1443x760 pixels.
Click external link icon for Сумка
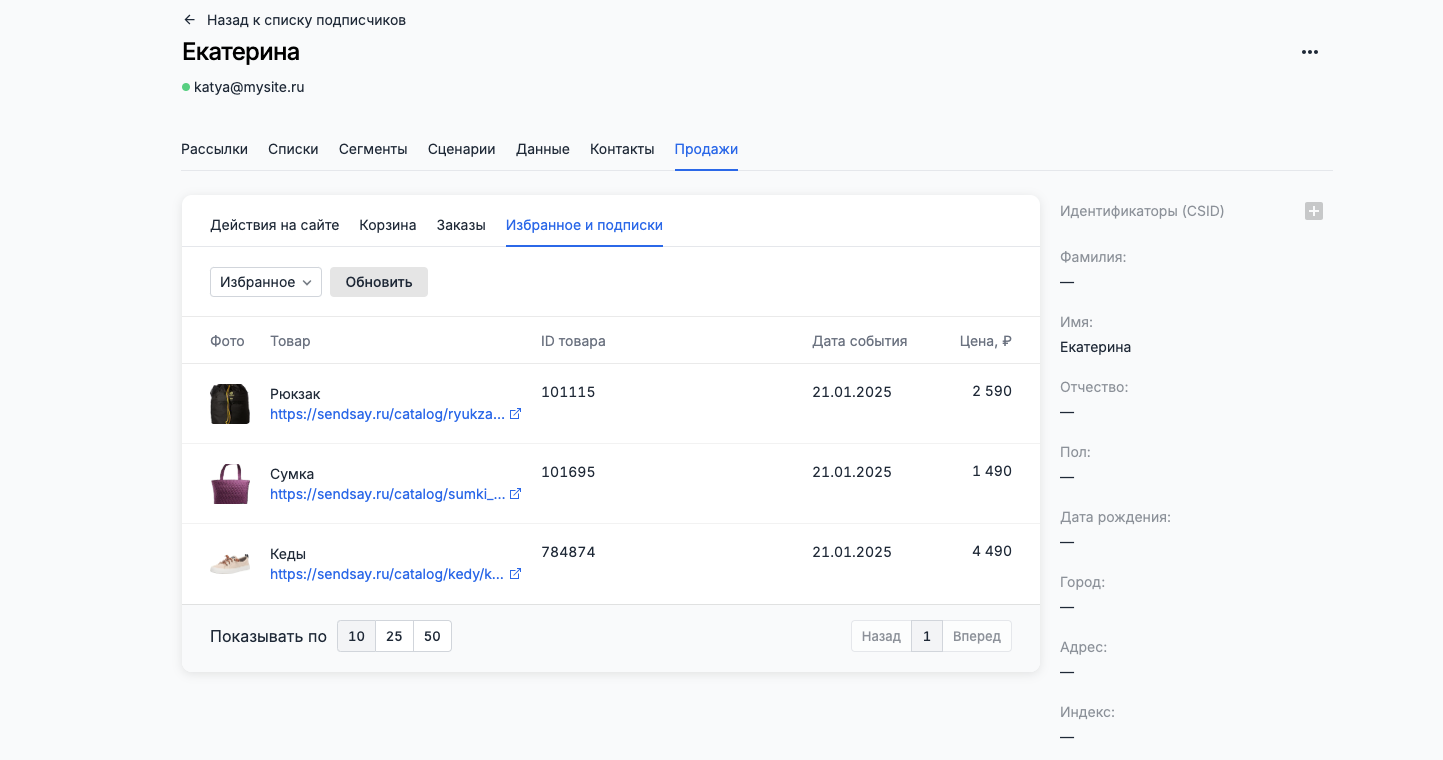tap(515, 494)
